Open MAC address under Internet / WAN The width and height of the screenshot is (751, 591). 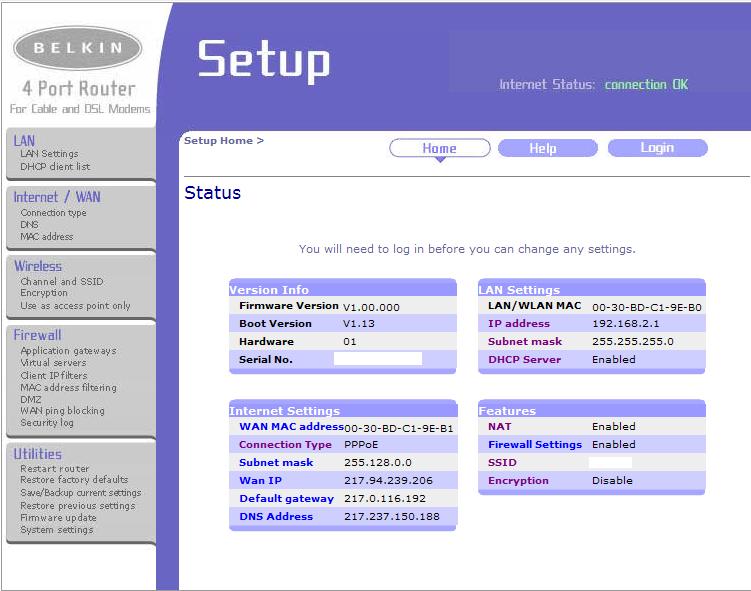point(46,237)
